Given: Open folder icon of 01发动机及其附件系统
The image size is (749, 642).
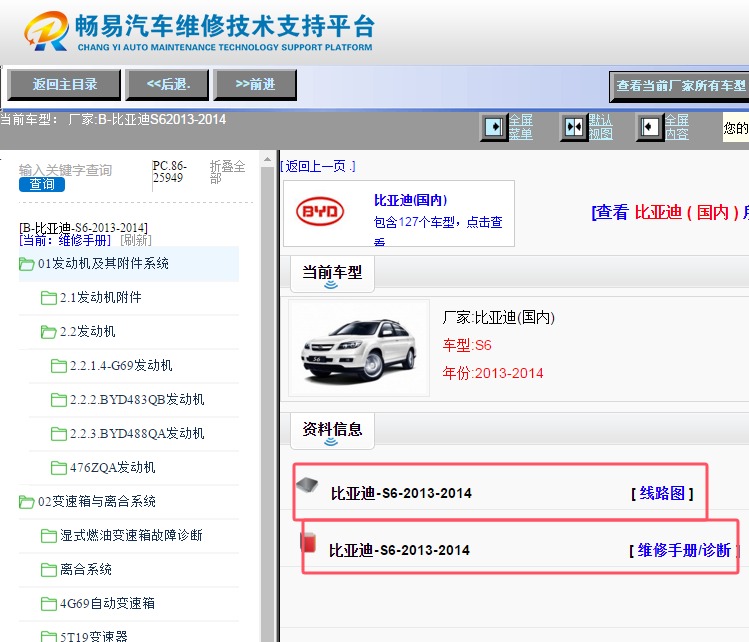Looking at the screenshot, I should coord(26,264).
